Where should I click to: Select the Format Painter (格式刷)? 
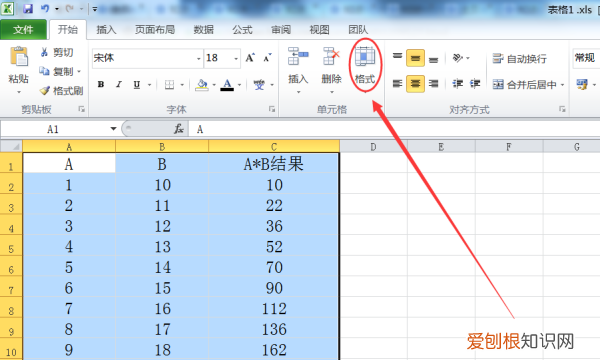tap(61, 91)
